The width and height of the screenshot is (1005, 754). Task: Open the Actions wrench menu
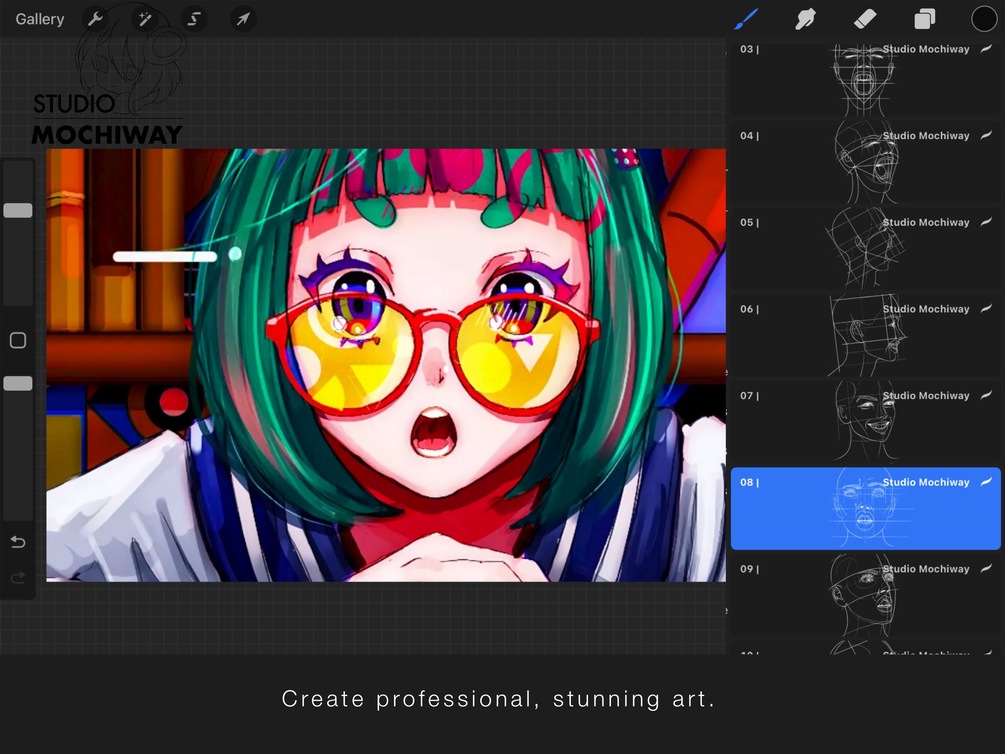coord(96,19)
